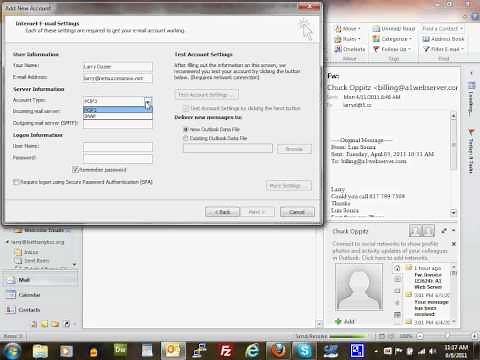Viewport: 480px width, 360px height.
Task: Click zoom in plus button in status bar
Action: point(474,336)
